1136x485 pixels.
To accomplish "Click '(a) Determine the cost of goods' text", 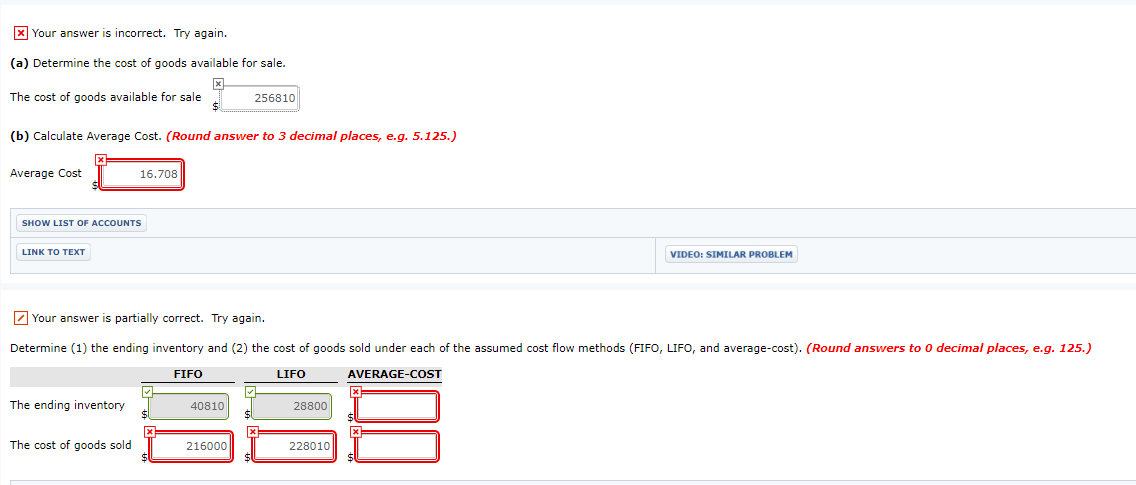I will [148, 63].
